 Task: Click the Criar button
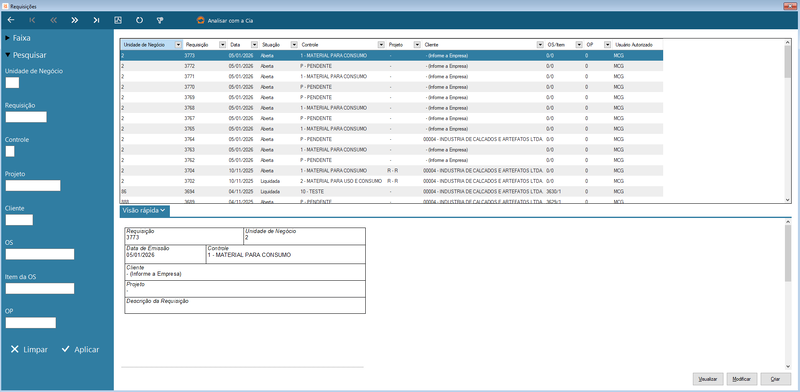pyautogui.click(x=776, y=379)
